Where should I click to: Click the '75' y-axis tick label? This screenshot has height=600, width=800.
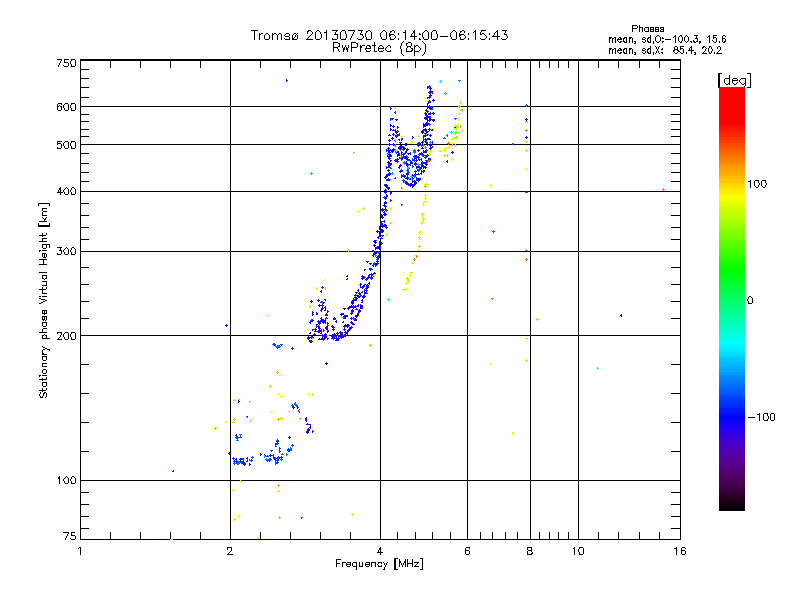tap(70, 536)
